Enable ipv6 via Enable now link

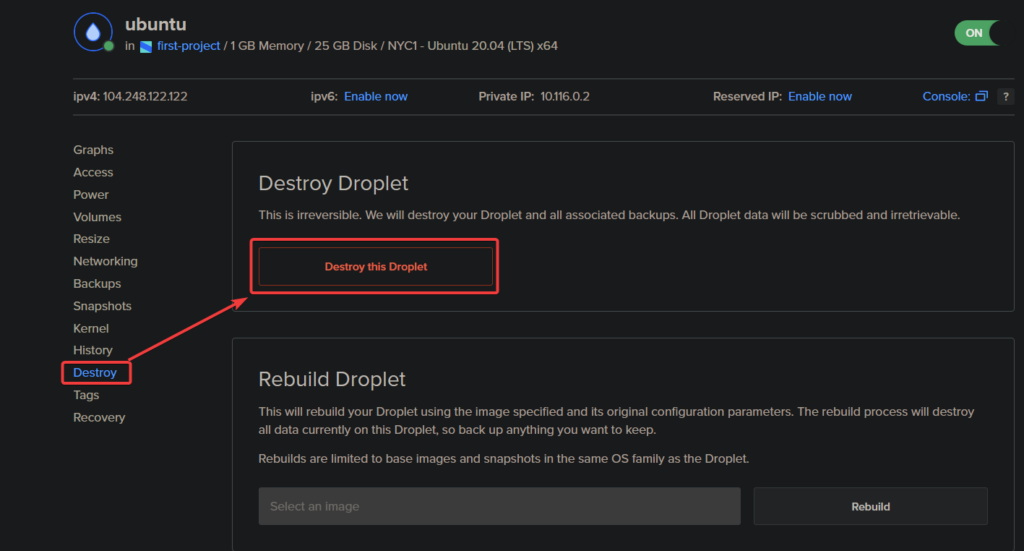pyautogui.click(x=376, y=97)
